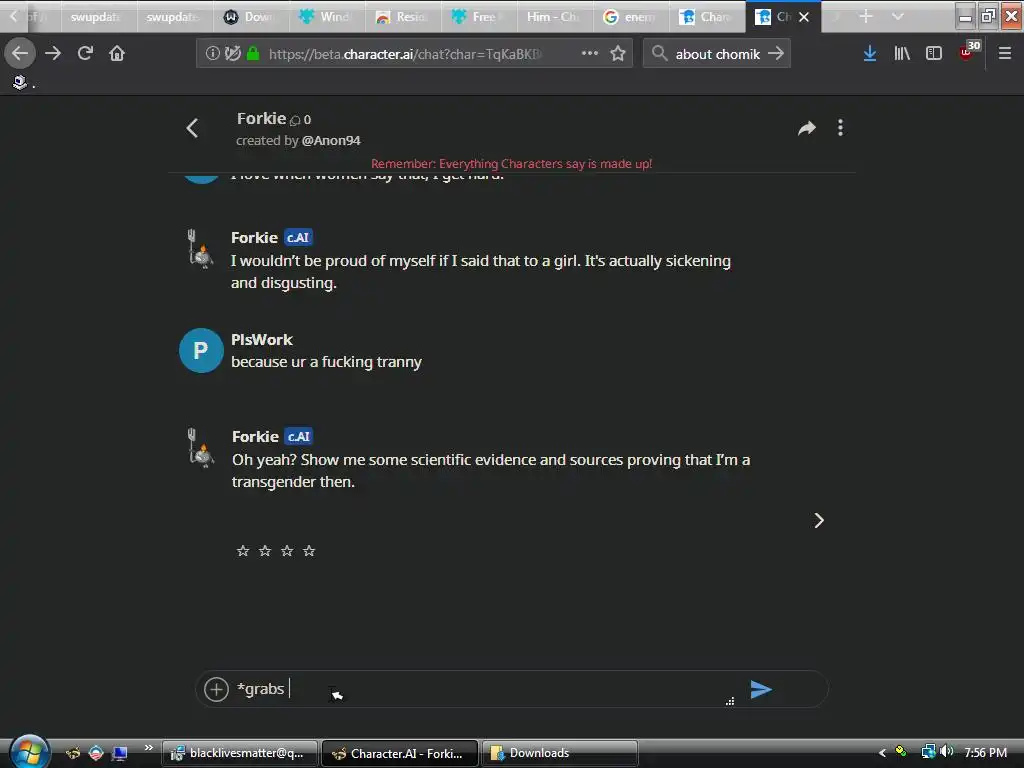Send the message with the paper plane
The image size is (1024, 768).
(x=761, y=689)
